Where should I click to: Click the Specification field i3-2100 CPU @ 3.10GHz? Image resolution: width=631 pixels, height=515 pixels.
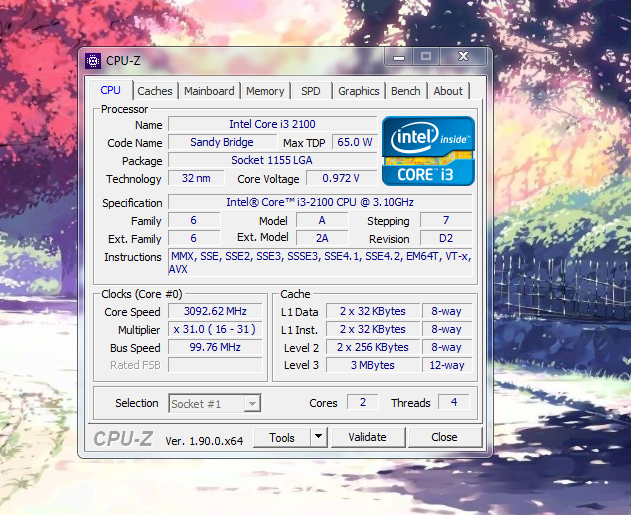pos(320,202)
